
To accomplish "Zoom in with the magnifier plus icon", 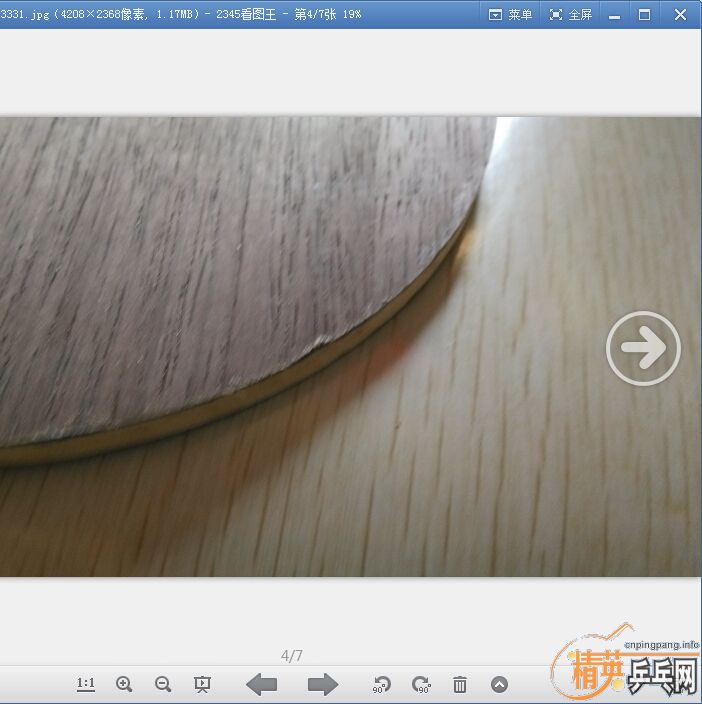I will (x=124, y=685).
